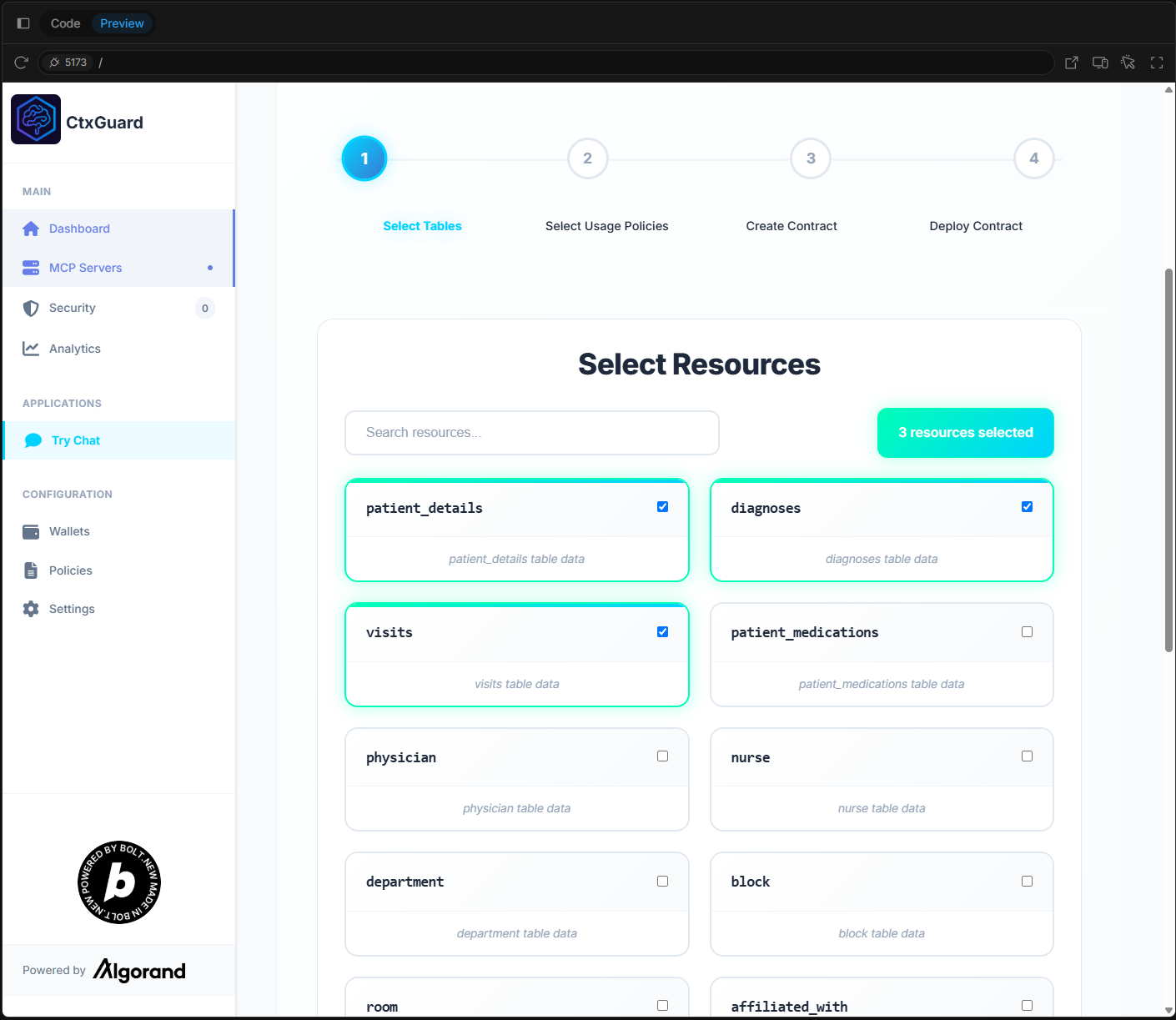The width and height of the screenshot is (1176, 1020).
Task: Check the physician checkbox
Action: (662, 756)
